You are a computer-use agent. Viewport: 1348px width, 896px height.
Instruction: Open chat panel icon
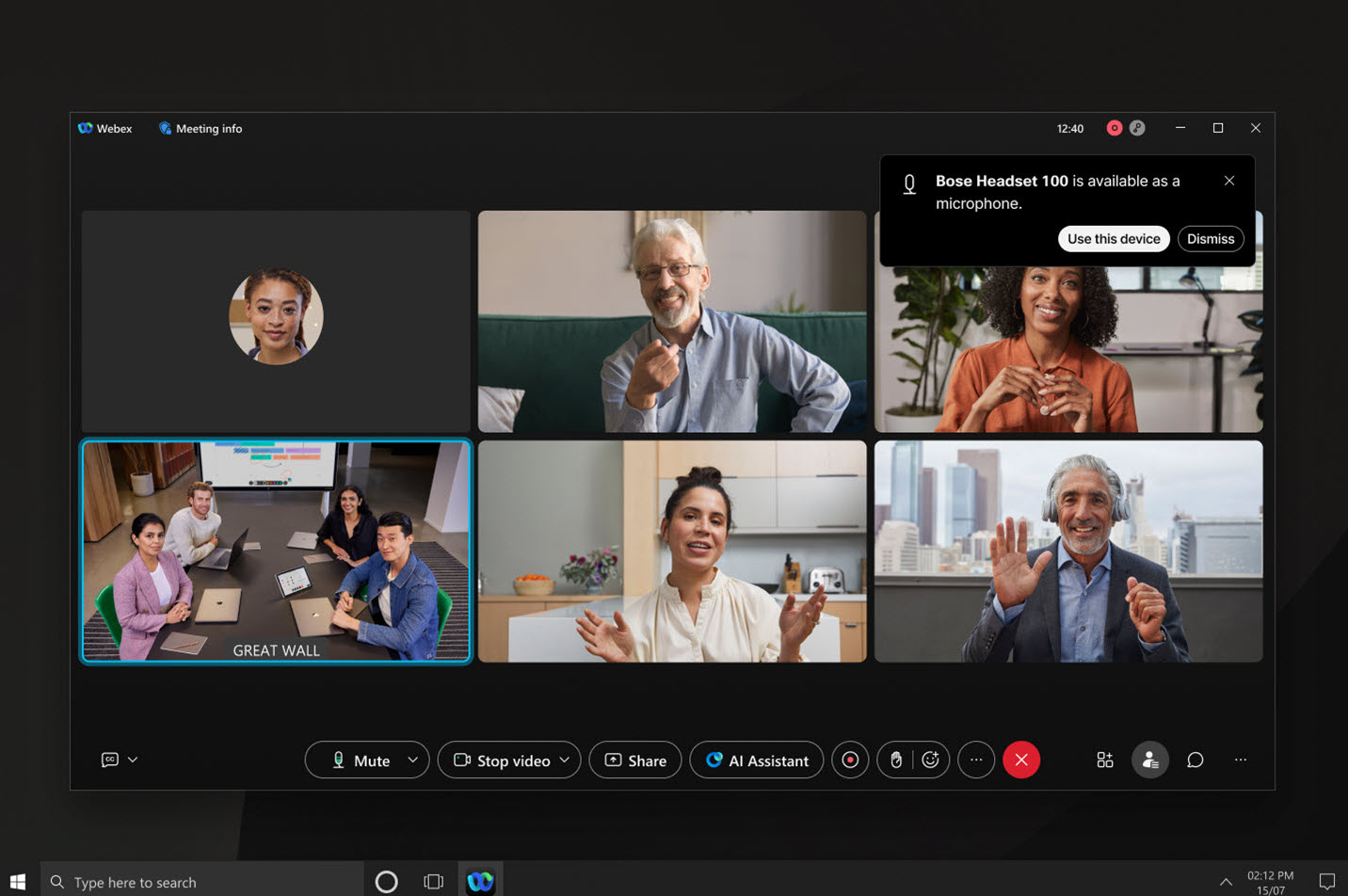pyautogui.click(x=1196, y=760)
